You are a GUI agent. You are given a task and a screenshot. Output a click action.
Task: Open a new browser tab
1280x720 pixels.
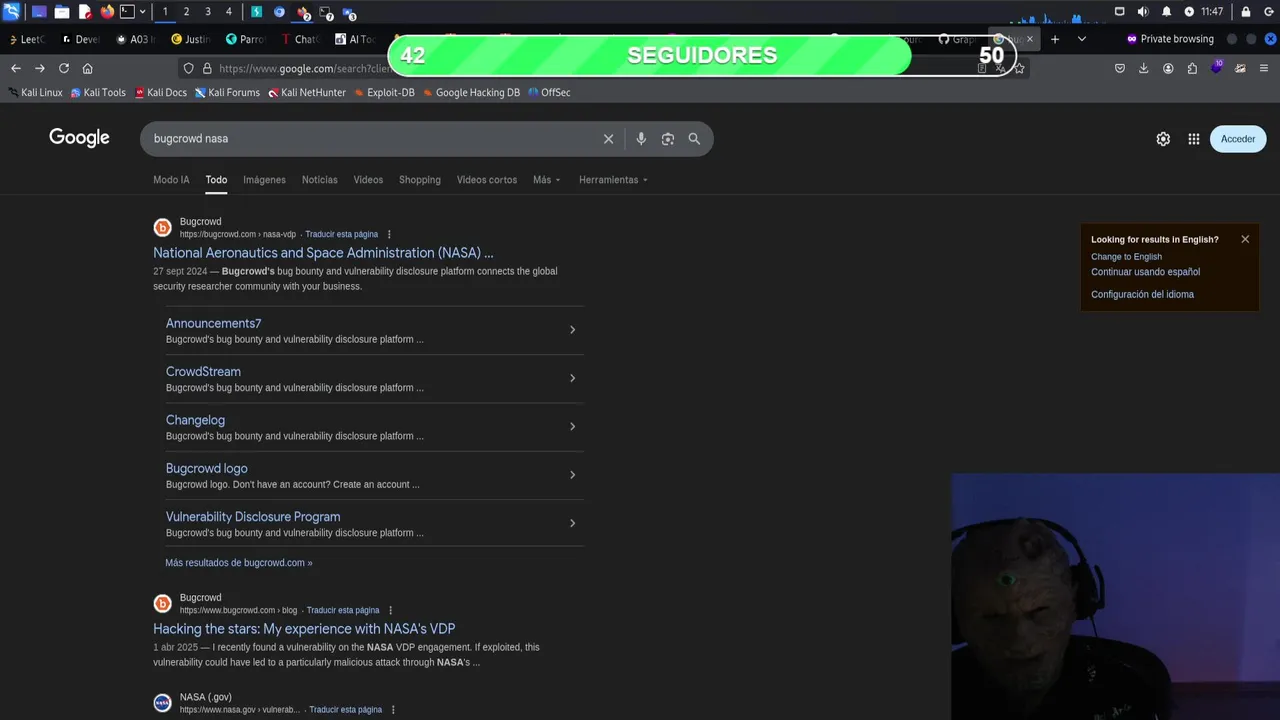[x=1054, y=39]
